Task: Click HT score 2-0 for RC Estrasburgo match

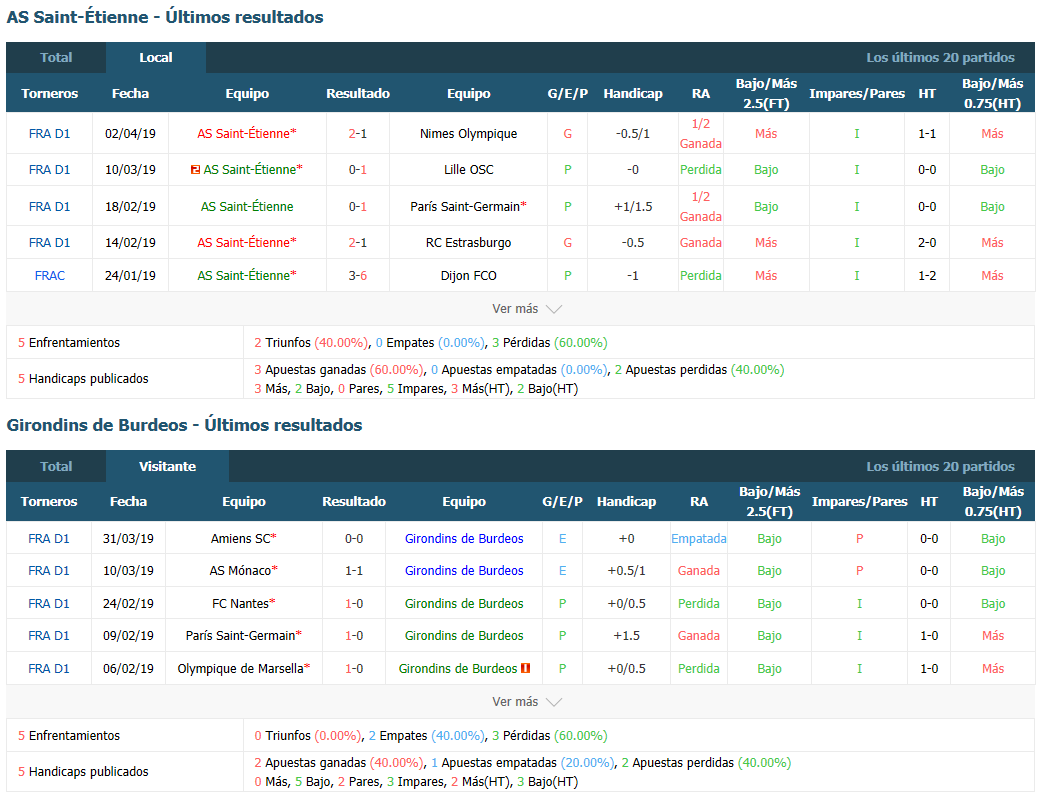Action: (927, 243)
